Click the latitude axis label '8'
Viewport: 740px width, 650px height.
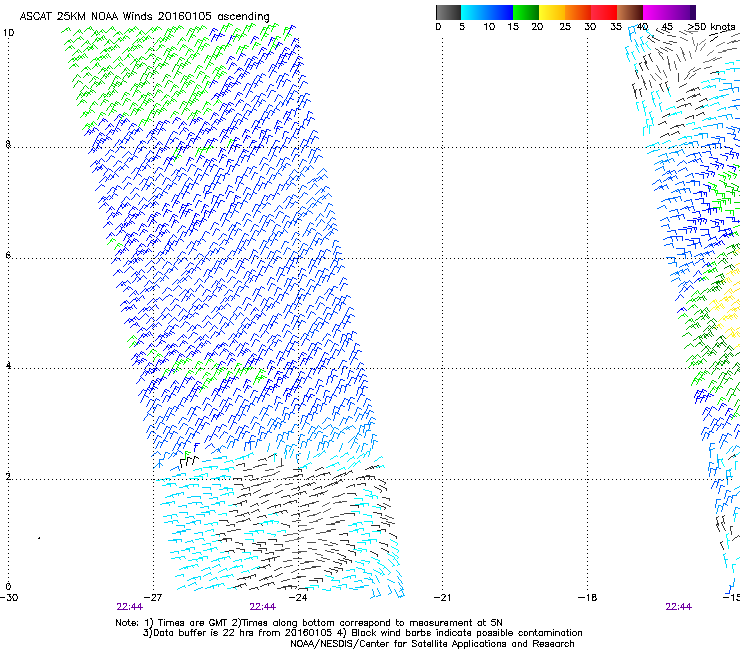pyautogui.click(x=8, y=144)
